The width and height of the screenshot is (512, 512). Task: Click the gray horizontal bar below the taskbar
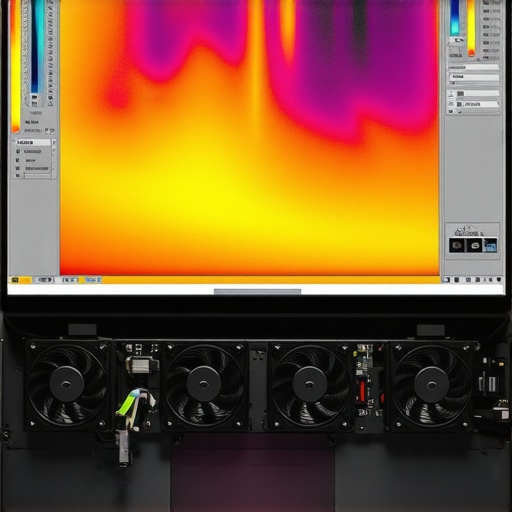click(x=257, y=292)
